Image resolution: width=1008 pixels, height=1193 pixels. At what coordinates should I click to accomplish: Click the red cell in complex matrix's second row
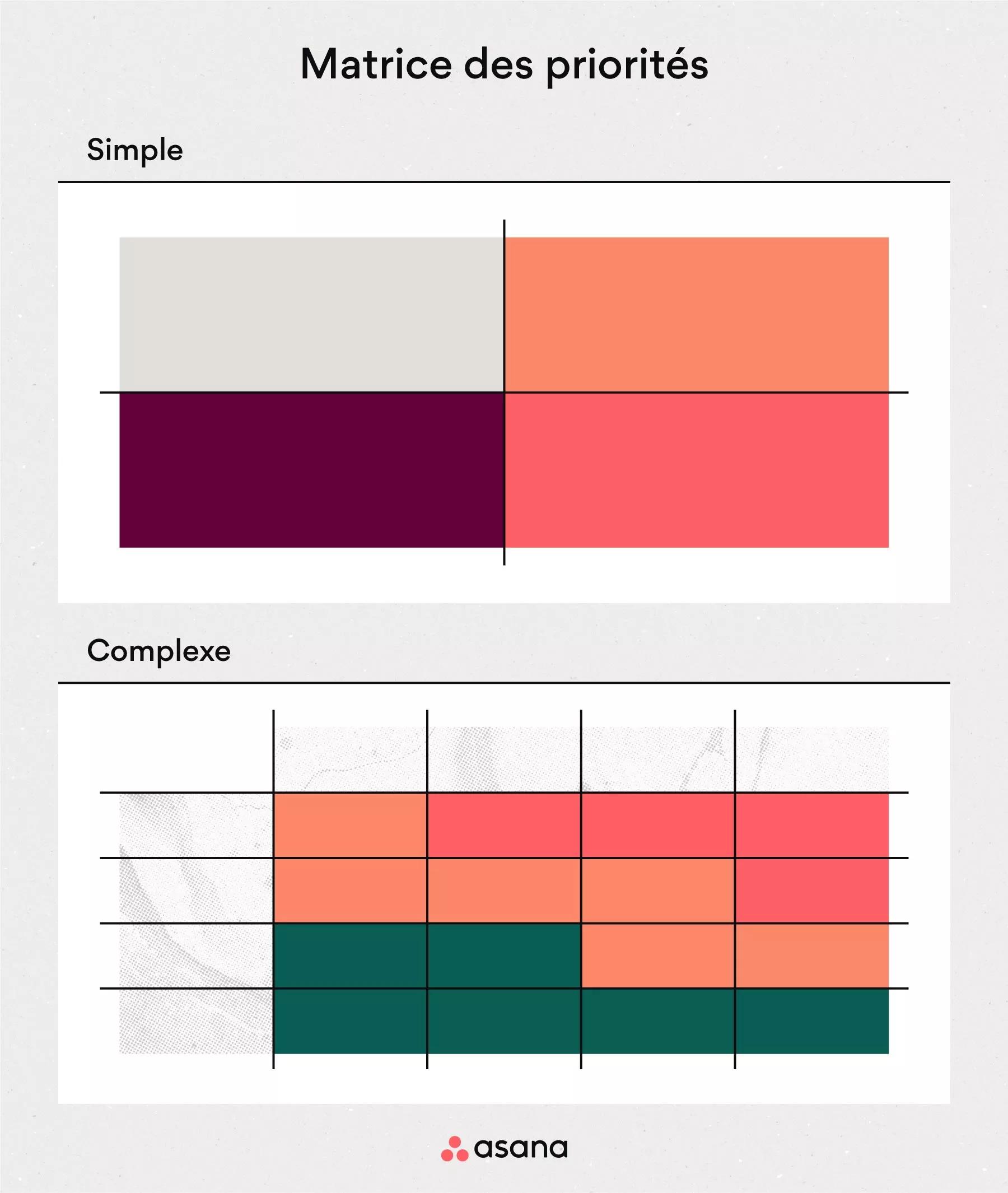point(811,890)
